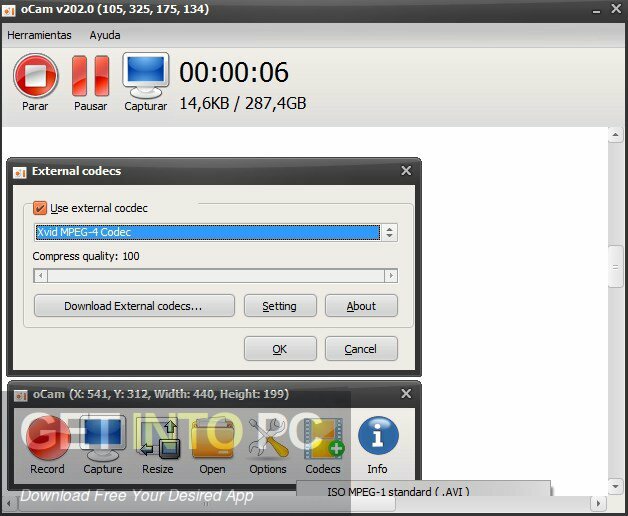The width and height of the screenshot is (628, 516).
Task: Click horizontal scrollbar right arrow
Action: [x=598, y=503]
